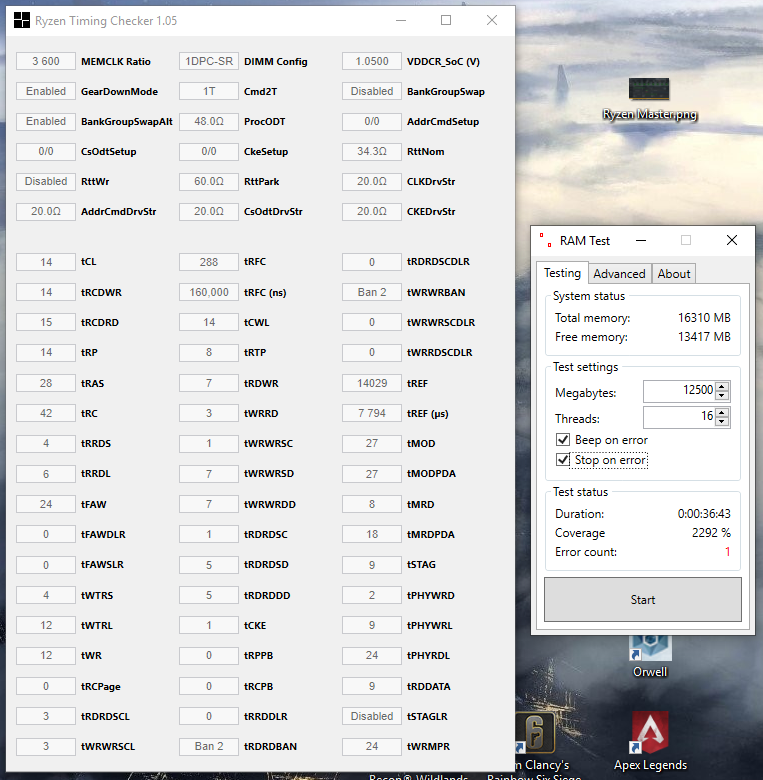The image size is (763, 780).
Task: Increase Threads with the up arrow
Action: click(722, 412)
